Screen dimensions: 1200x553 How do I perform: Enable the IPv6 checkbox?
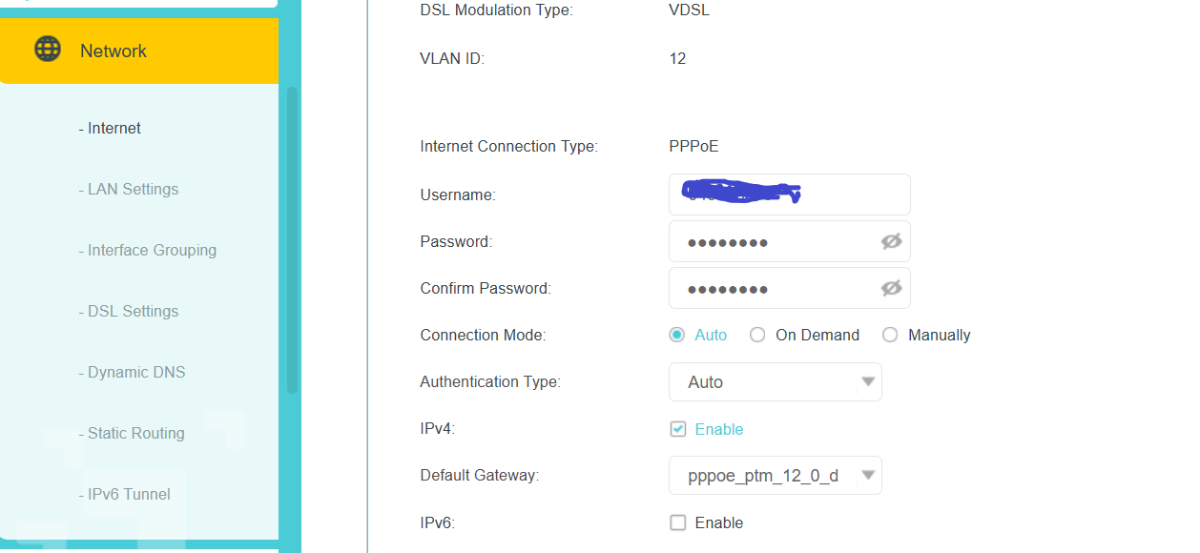pyautogui.click(x=678, y=523)
